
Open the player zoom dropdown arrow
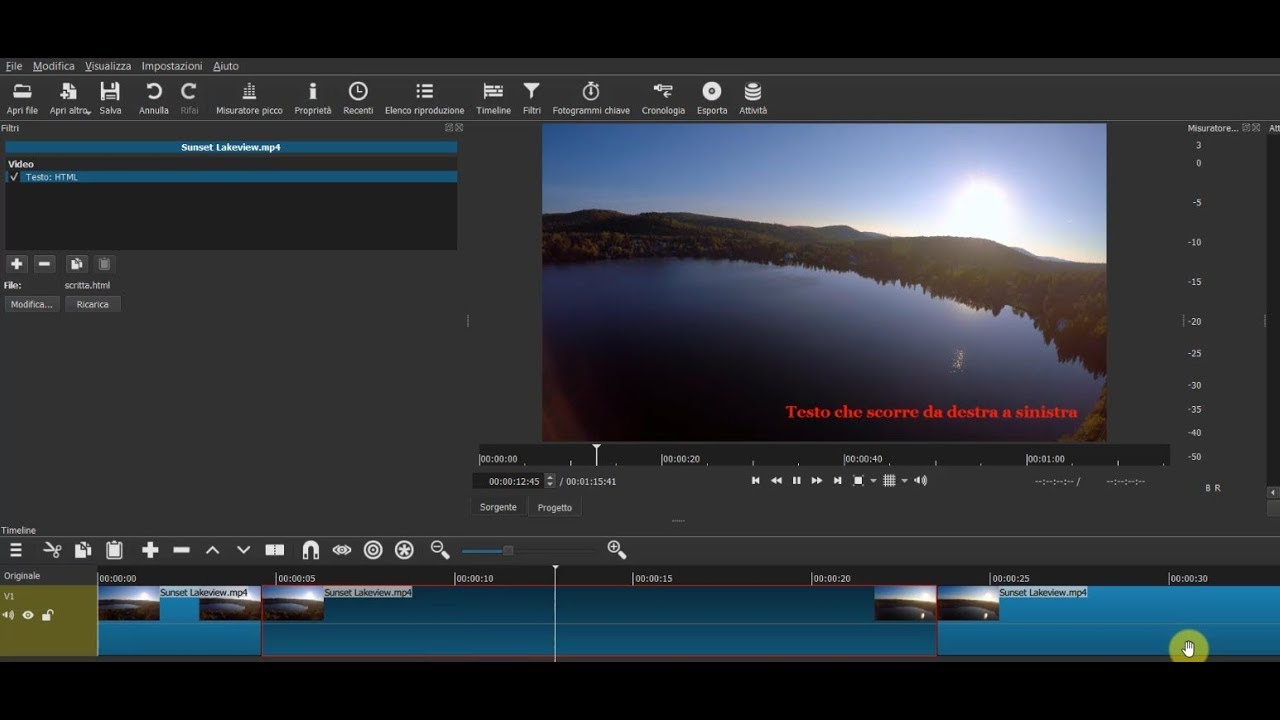click(x=873, y=481)
